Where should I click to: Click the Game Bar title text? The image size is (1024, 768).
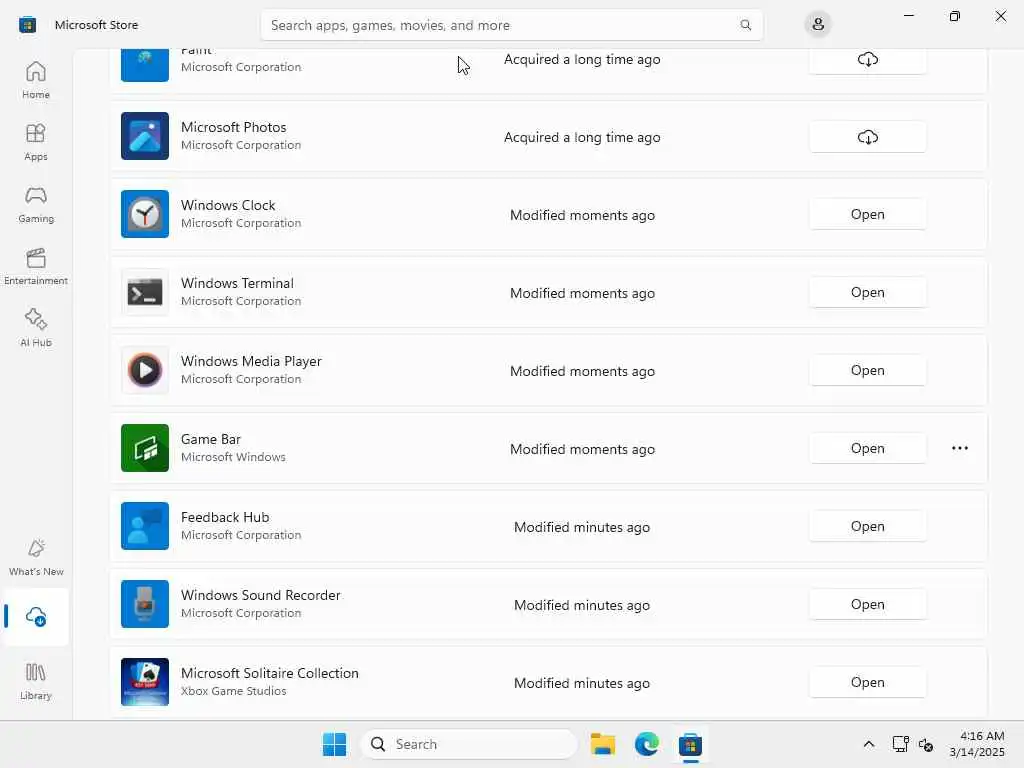tap(211, 439)
